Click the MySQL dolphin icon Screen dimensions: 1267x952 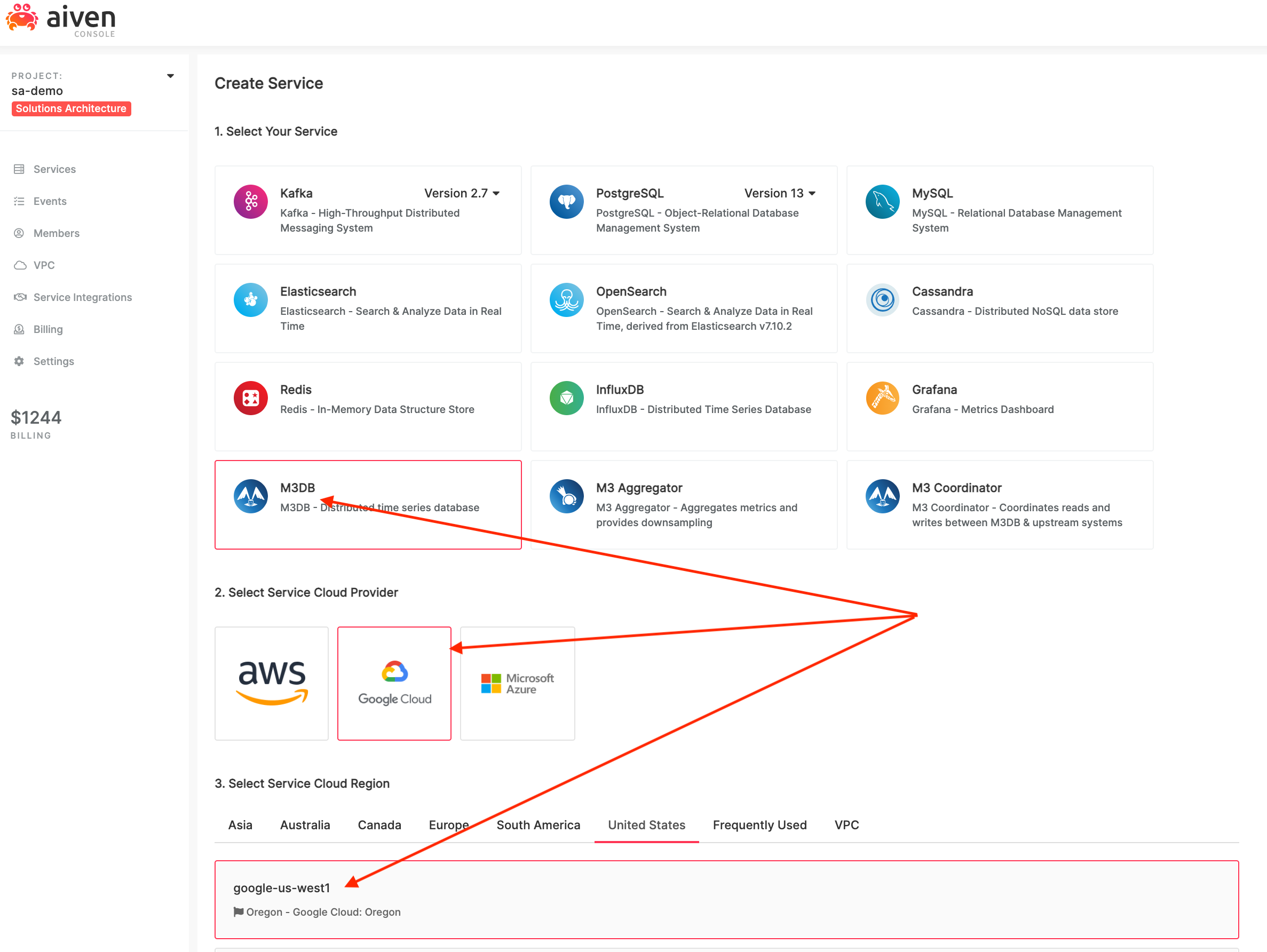pyautogui.click(x=883, y=202)
